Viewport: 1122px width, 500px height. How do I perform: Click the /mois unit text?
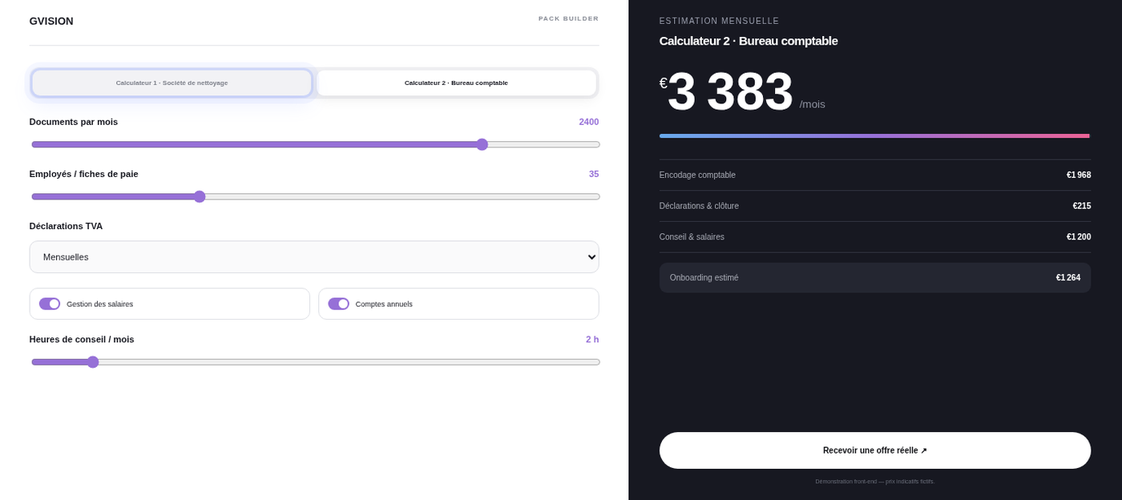(x=812, y=104)
